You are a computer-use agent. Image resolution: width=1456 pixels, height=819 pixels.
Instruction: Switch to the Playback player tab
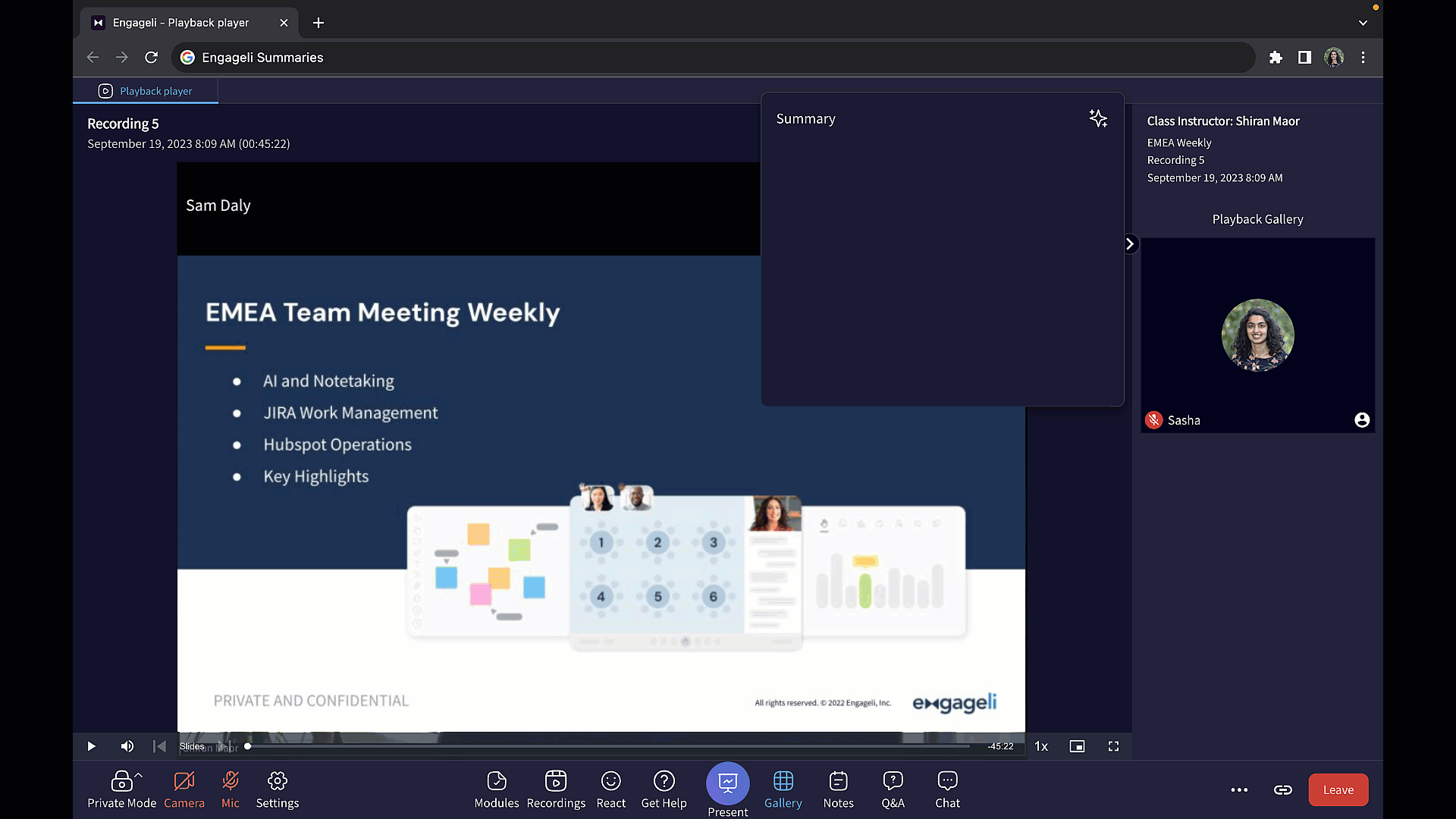pyautogui.click(x=146, y=91)
